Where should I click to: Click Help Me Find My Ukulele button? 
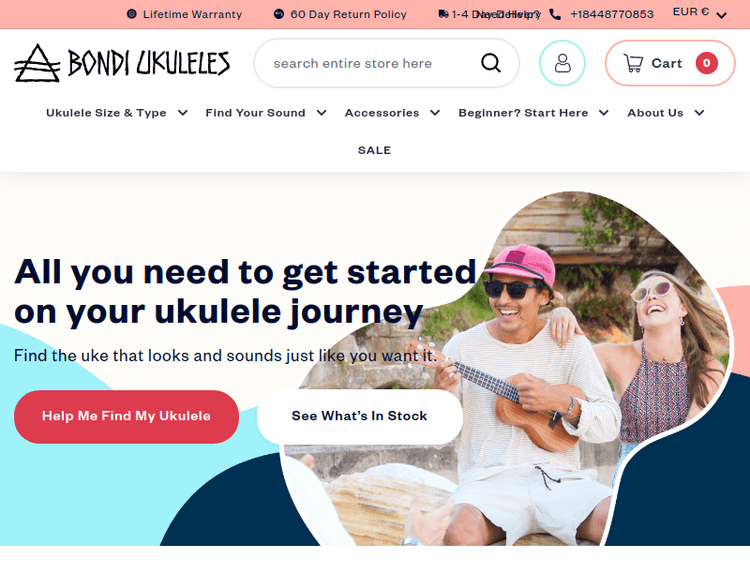point(126,416)
